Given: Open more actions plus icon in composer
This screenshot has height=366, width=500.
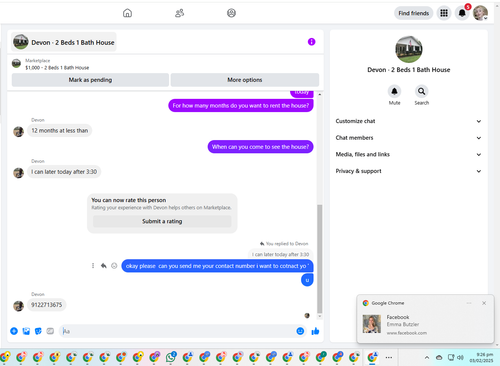Looking at the screenshot, I should (14, 331).
